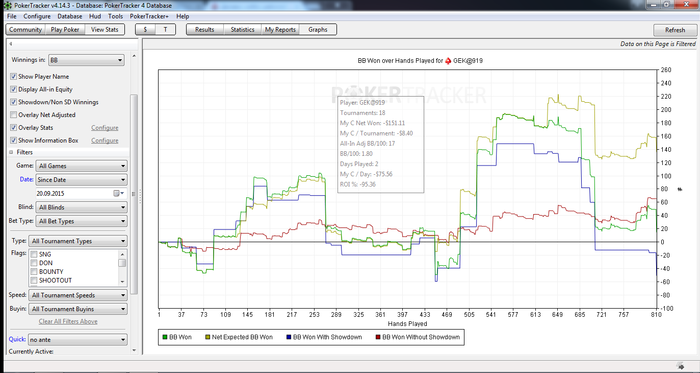The height and width of the screenshot is (373, 700).
Task: Click the red spade icon beside GEK@919
Action: point(448,61)
